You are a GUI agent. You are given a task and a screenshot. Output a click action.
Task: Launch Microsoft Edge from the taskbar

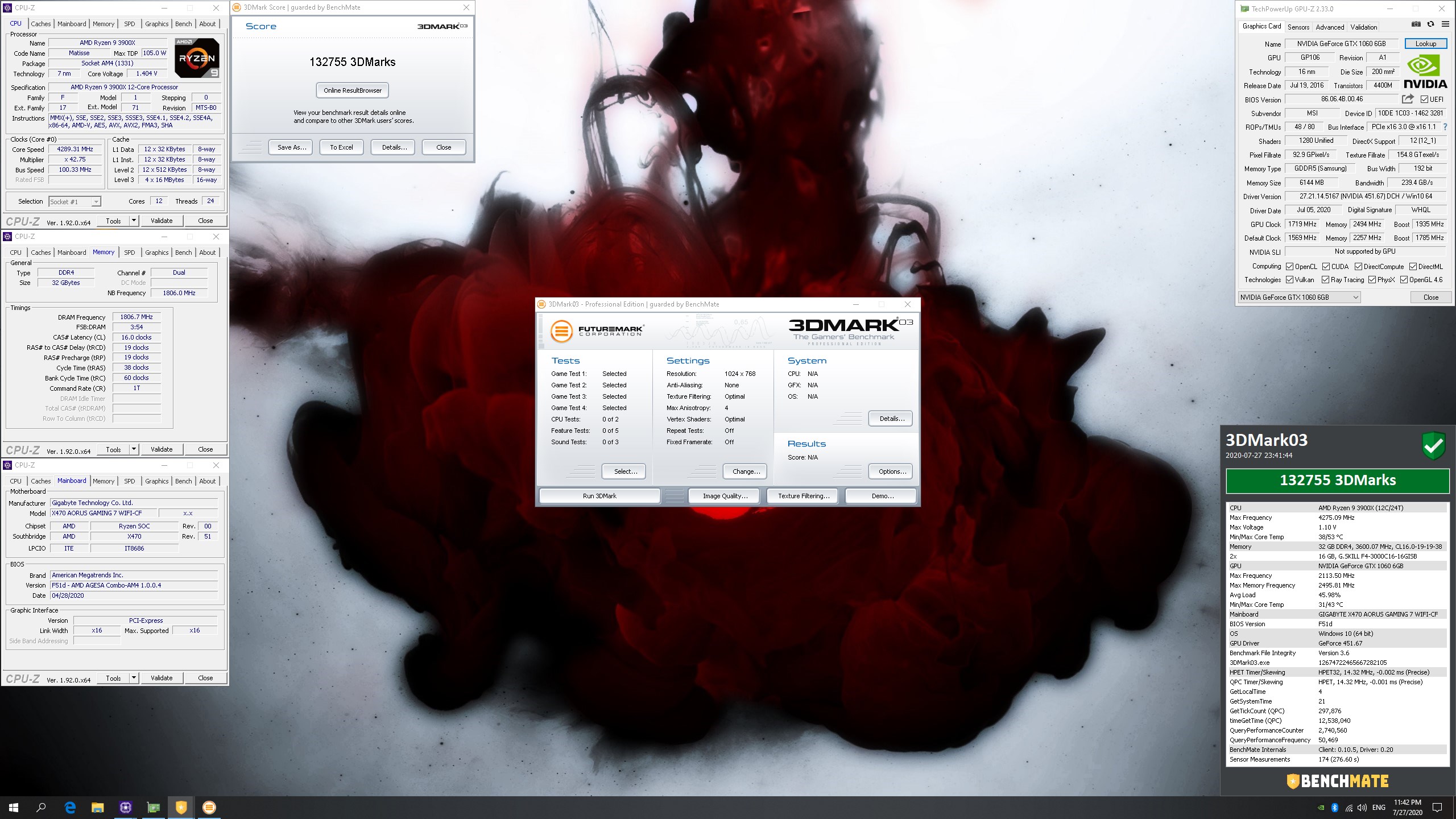click(x=70, y=807)
